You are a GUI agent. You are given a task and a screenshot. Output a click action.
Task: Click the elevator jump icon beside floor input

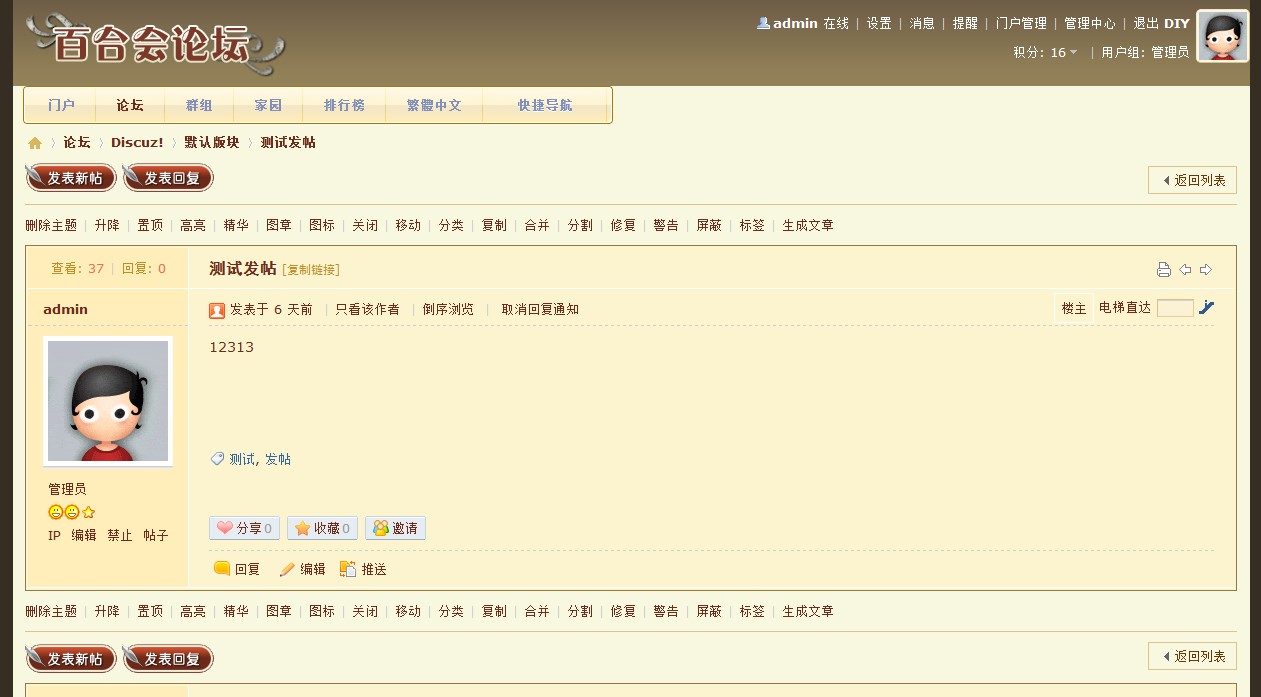point(1206,308)
